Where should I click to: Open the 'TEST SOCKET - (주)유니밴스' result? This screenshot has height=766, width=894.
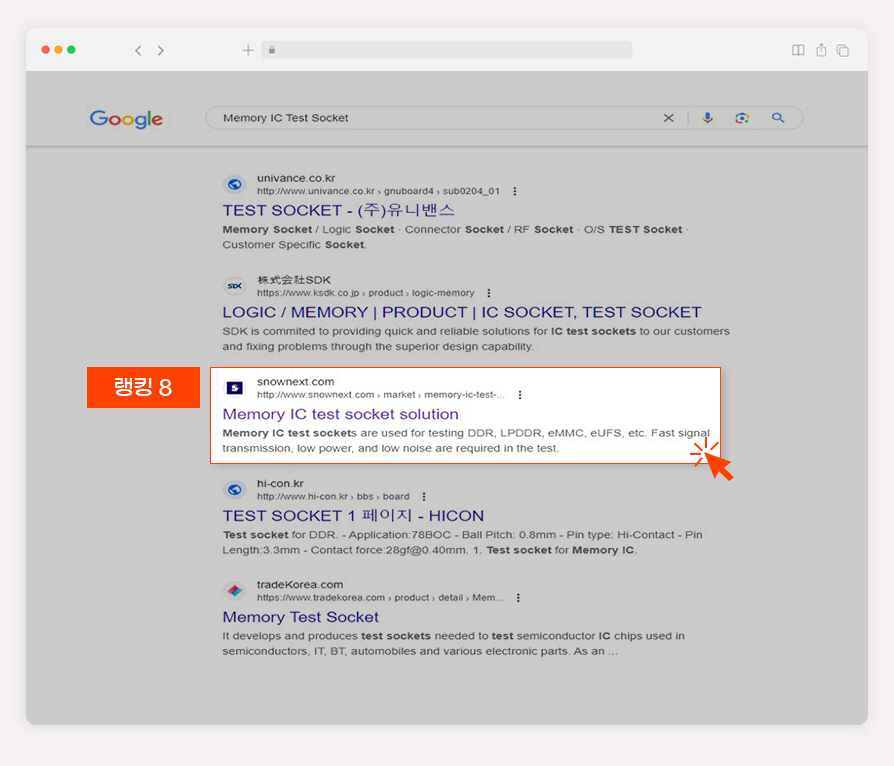339,210
